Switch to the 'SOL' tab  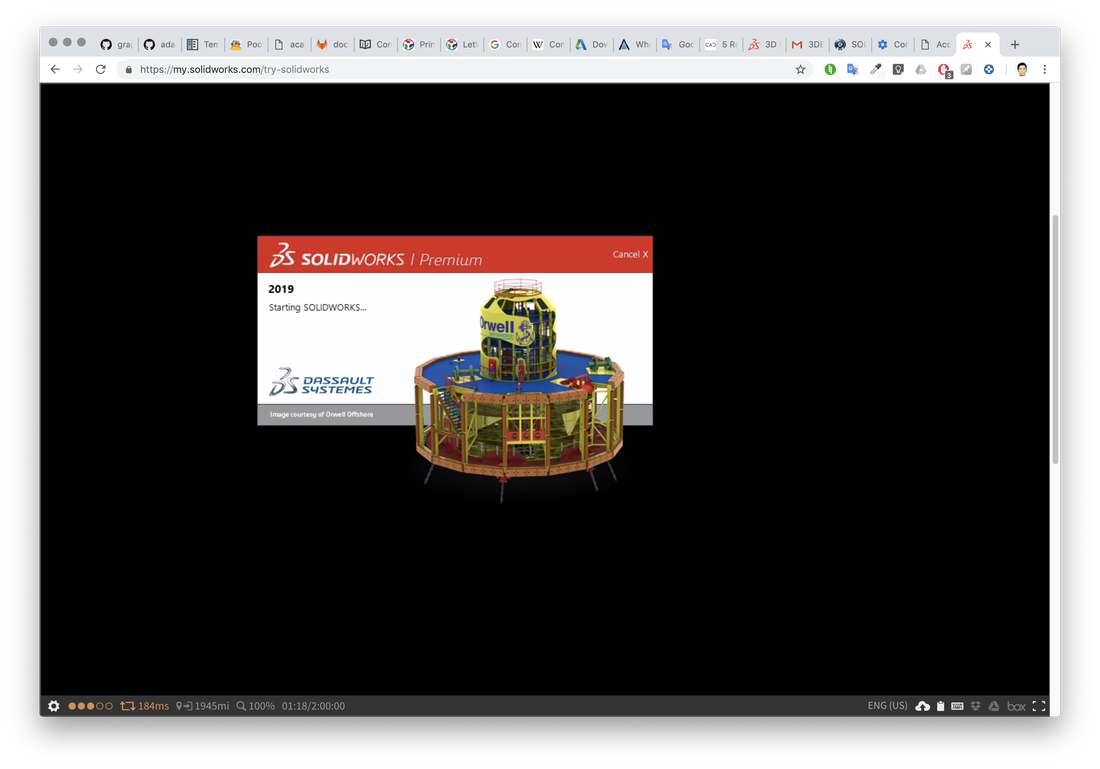click(x=850, y=44)
